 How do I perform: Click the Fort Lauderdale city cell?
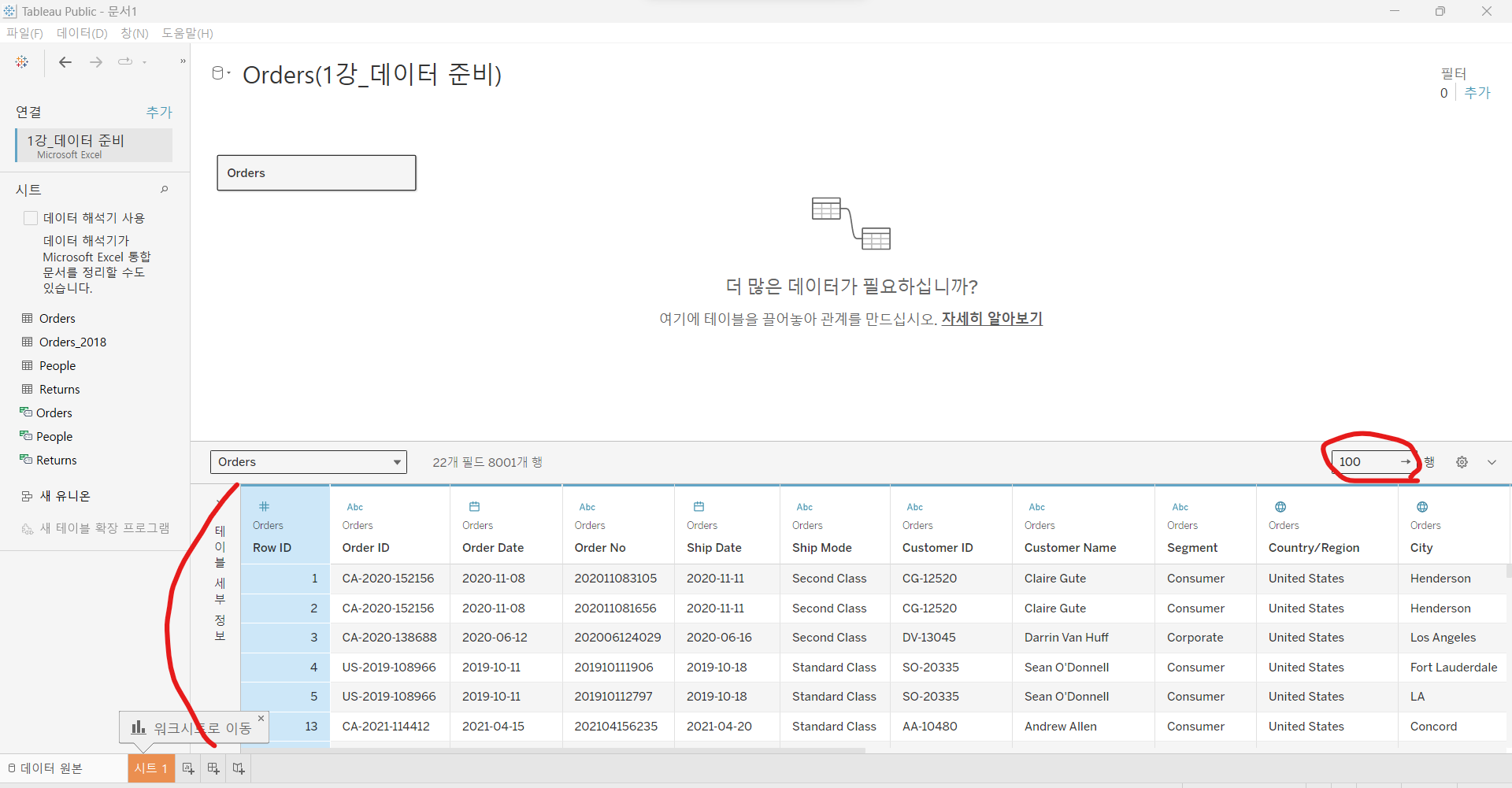(x=1454, y=668)
